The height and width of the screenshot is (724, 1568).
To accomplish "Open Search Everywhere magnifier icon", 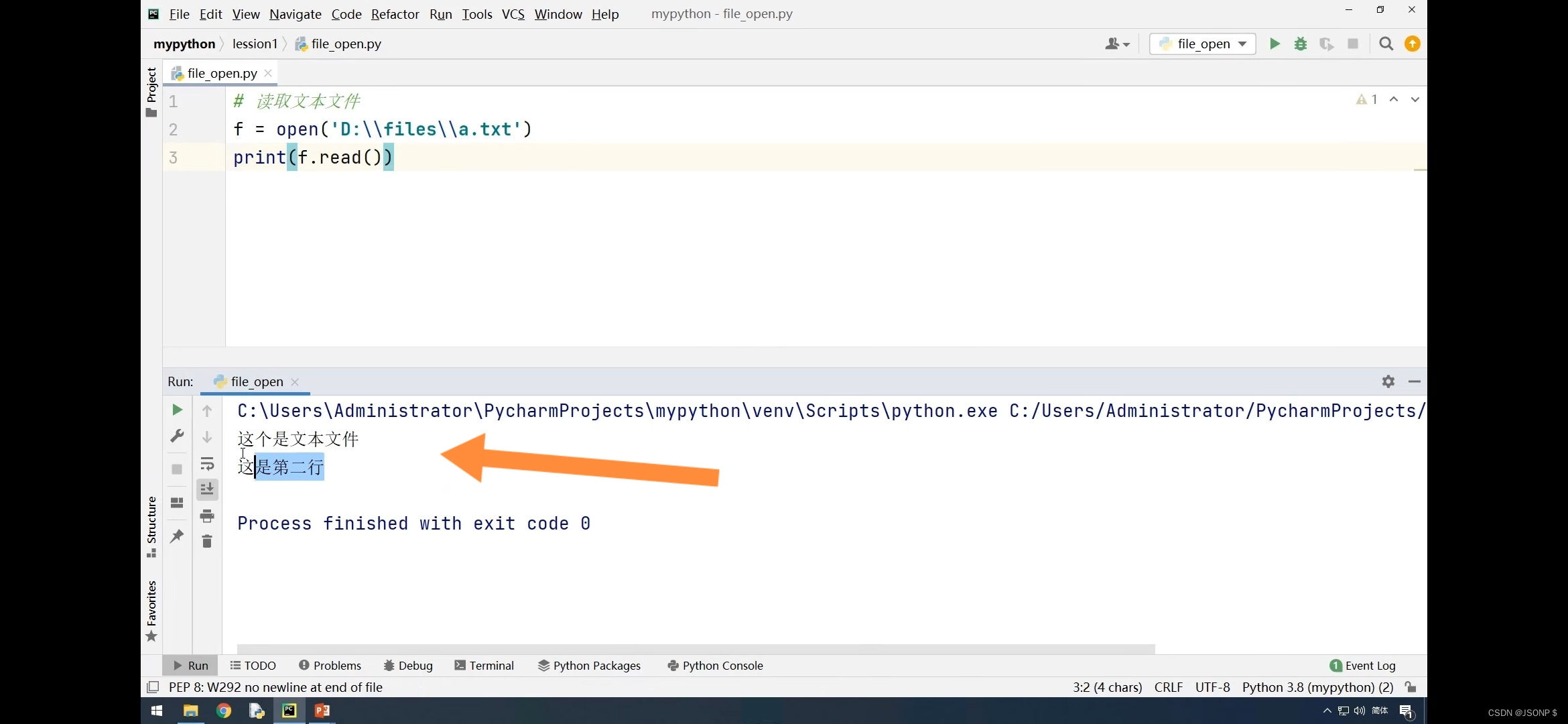I will click(1386, 44).
